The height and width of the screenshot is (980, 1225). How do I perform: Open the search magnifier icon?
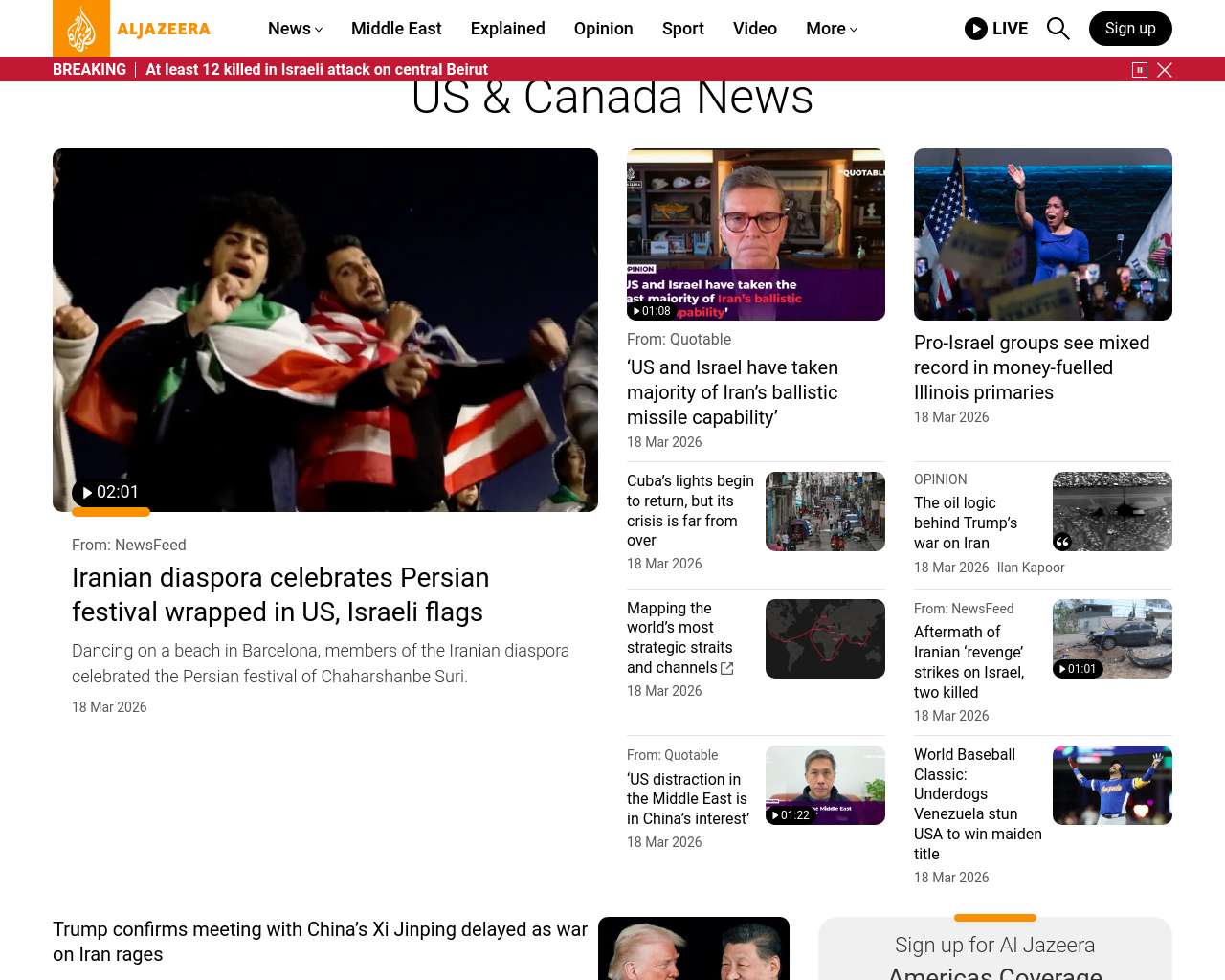pos(1058,29)
